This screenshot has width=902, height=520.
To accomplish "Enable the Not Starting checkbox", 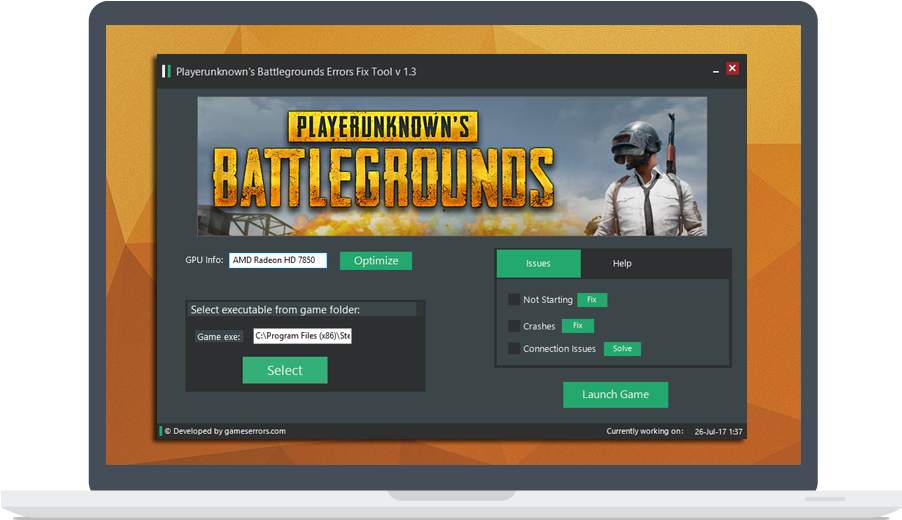I will pos(514,300).
